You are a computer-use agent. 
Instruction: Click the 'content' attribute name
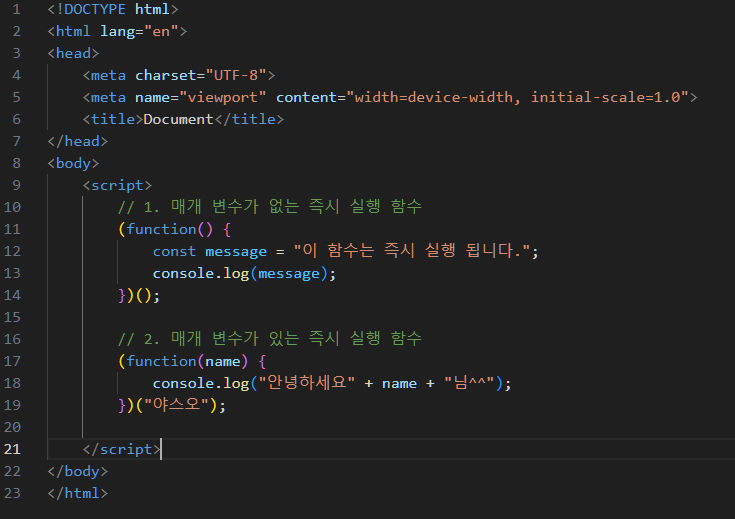[306, 98]
